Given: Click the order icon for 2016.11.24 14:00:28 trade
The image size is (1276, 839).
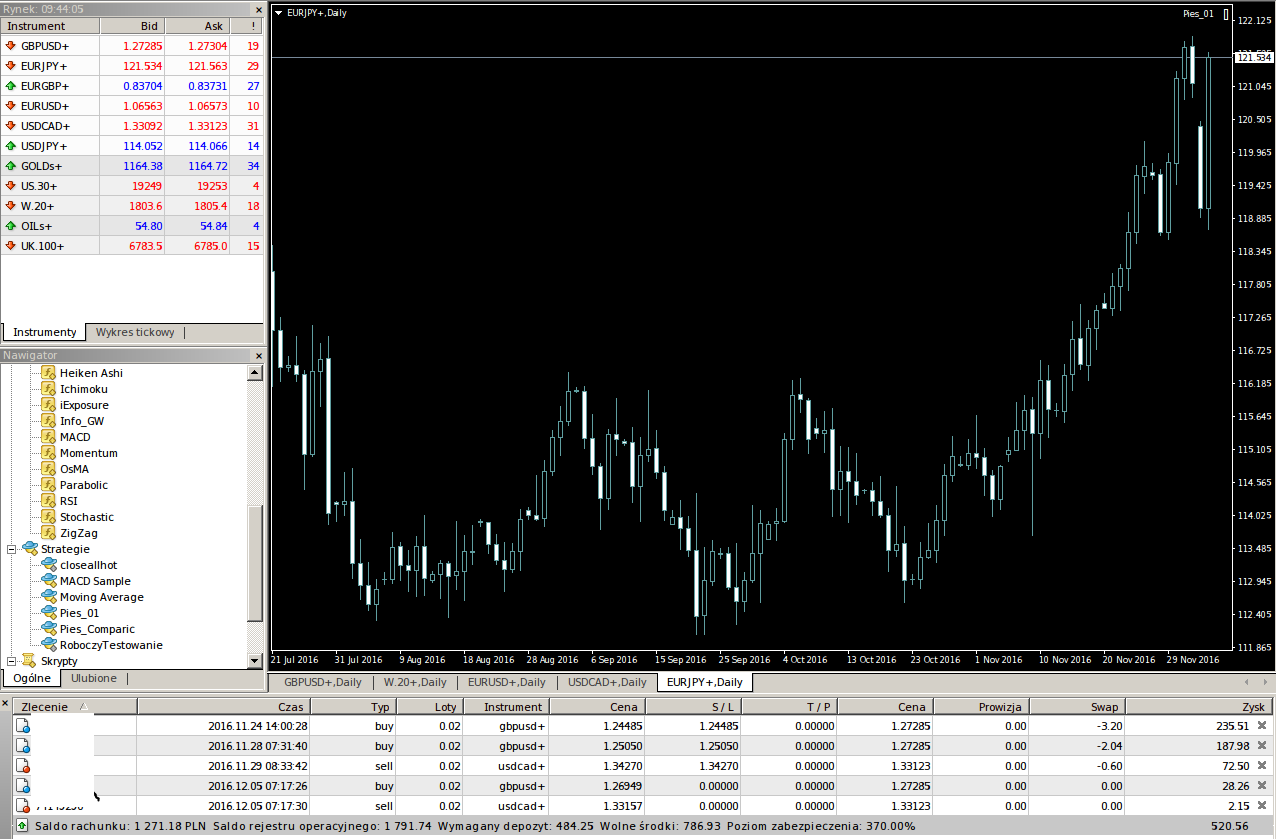Looking at the screenshot, I should pyautogui.click(x=22, y=726).
